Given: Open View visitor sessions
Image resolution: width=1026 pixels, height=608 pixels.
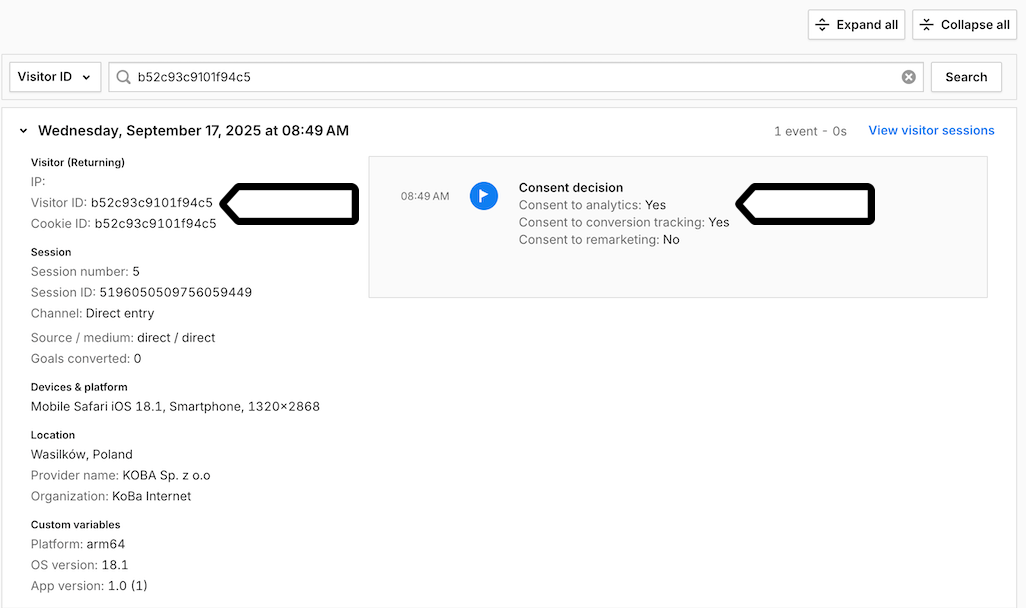Looking at the screenshot, I should pos(931,130).
